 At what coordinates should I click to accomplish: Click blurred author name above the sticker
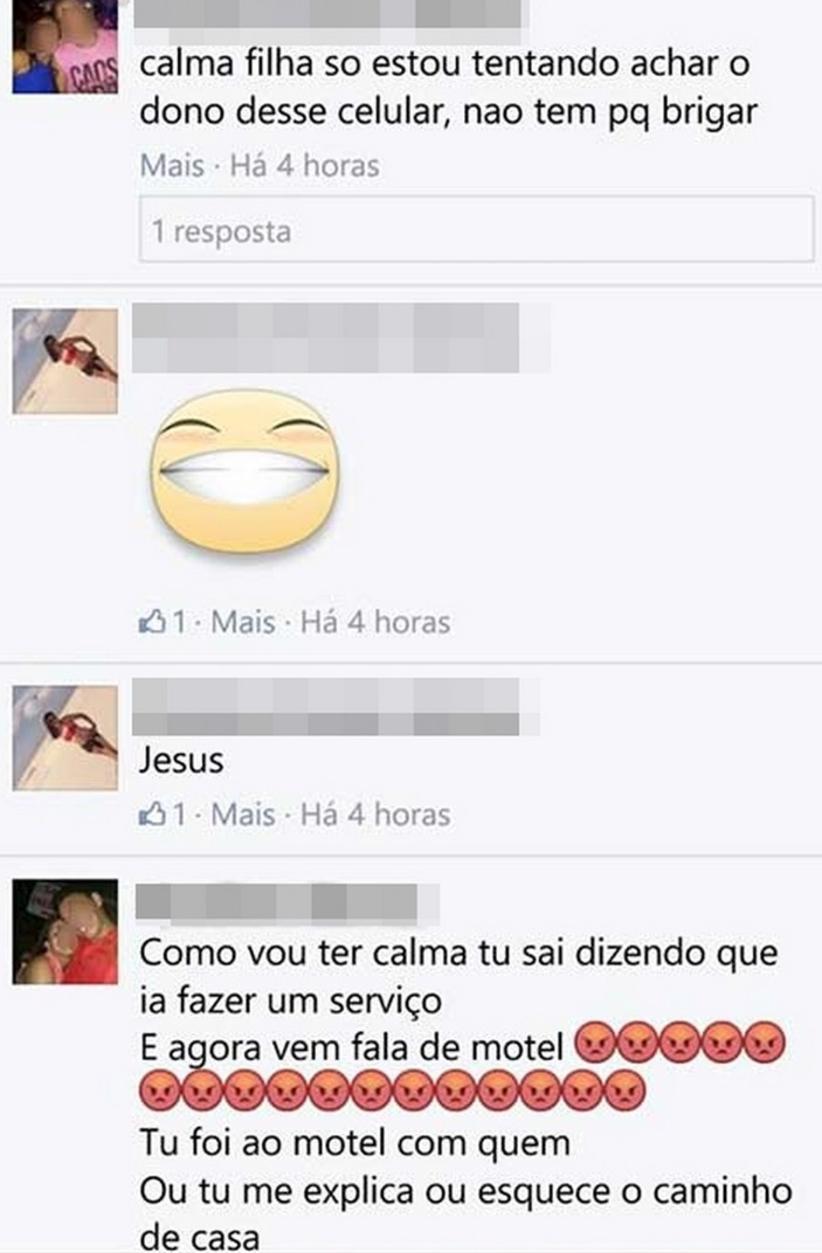[341, 338]
